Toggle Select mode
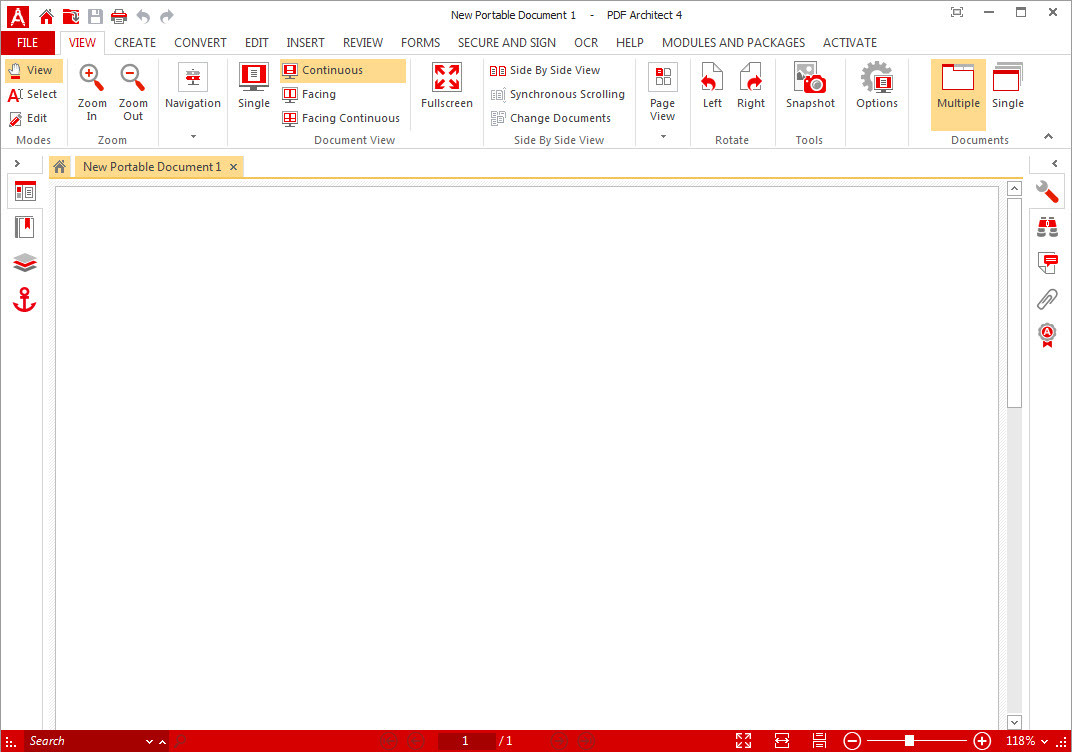Viewport: 1072px width, 752px height. click(33, 94)
